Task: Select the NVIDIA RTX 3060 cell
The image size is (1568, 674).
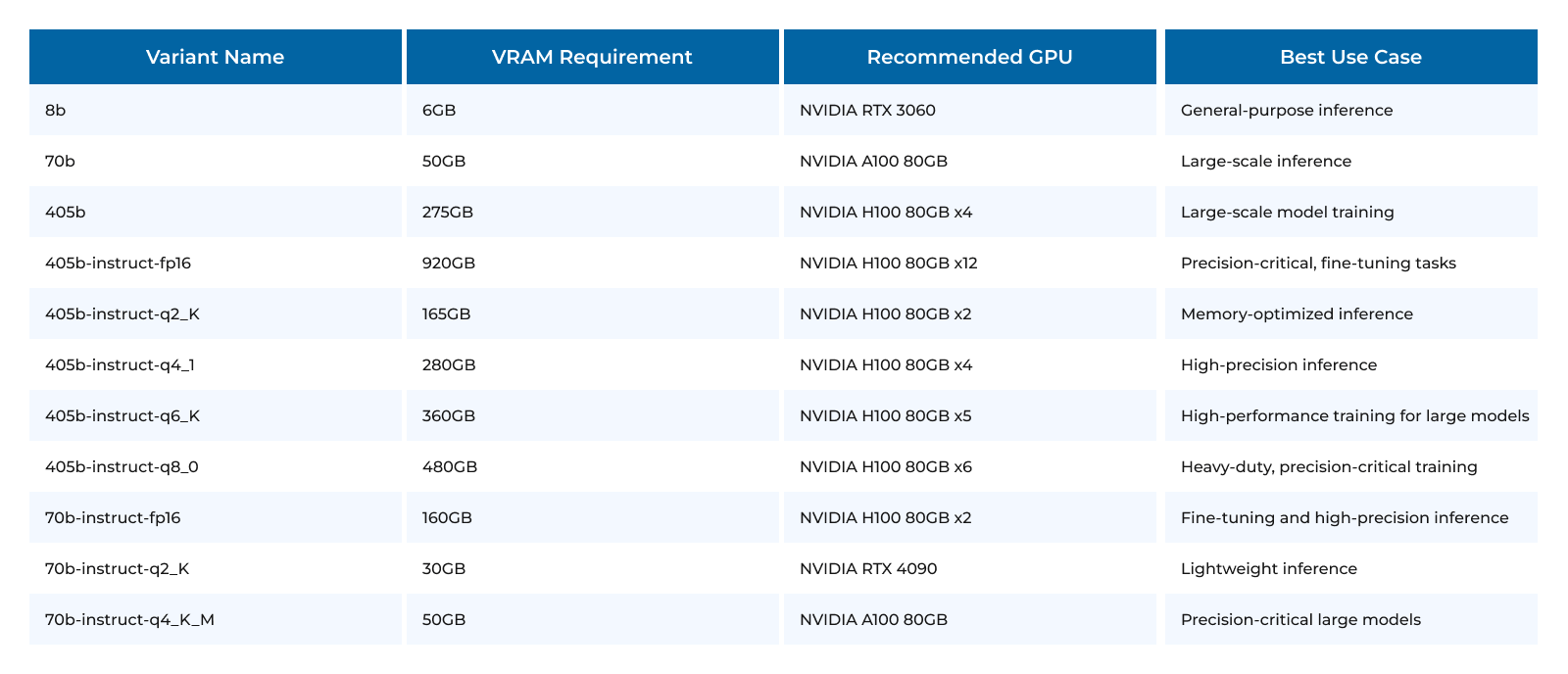Action: coord(867,111)
